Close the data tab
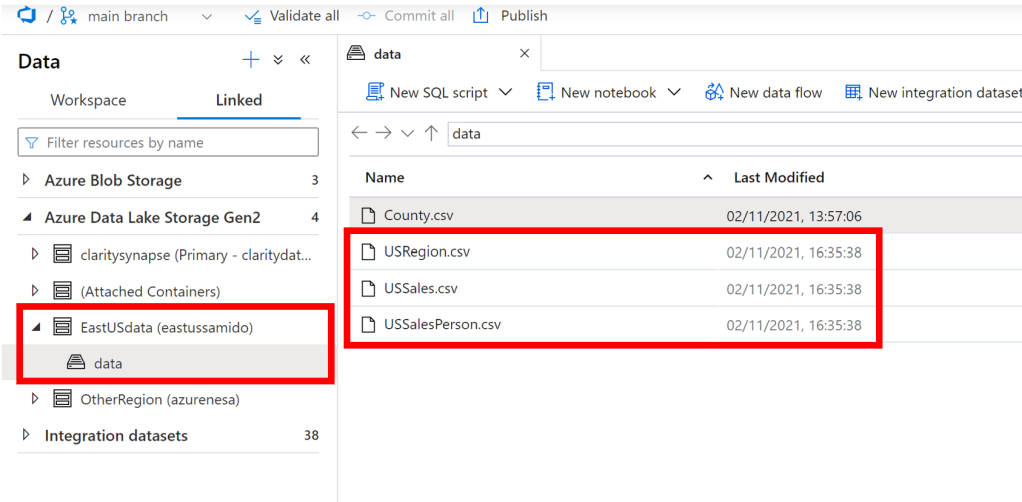 tap(525, 54)
